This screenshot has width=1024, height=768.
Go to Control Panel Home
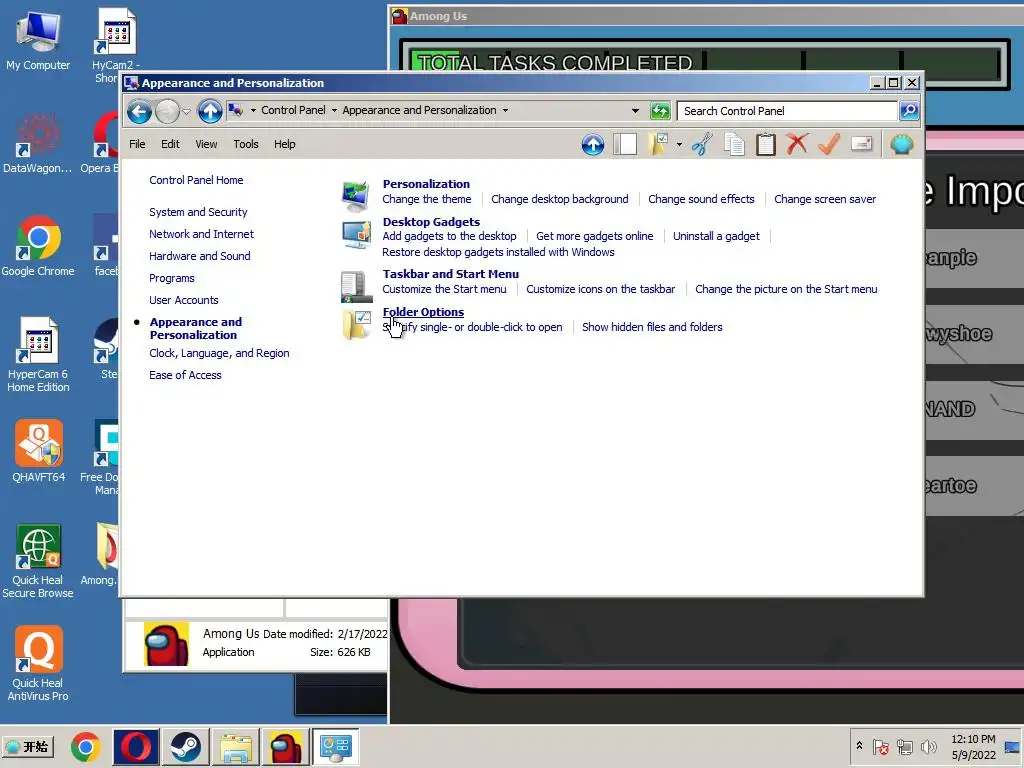pyautogui.click(x=196, y=180)
